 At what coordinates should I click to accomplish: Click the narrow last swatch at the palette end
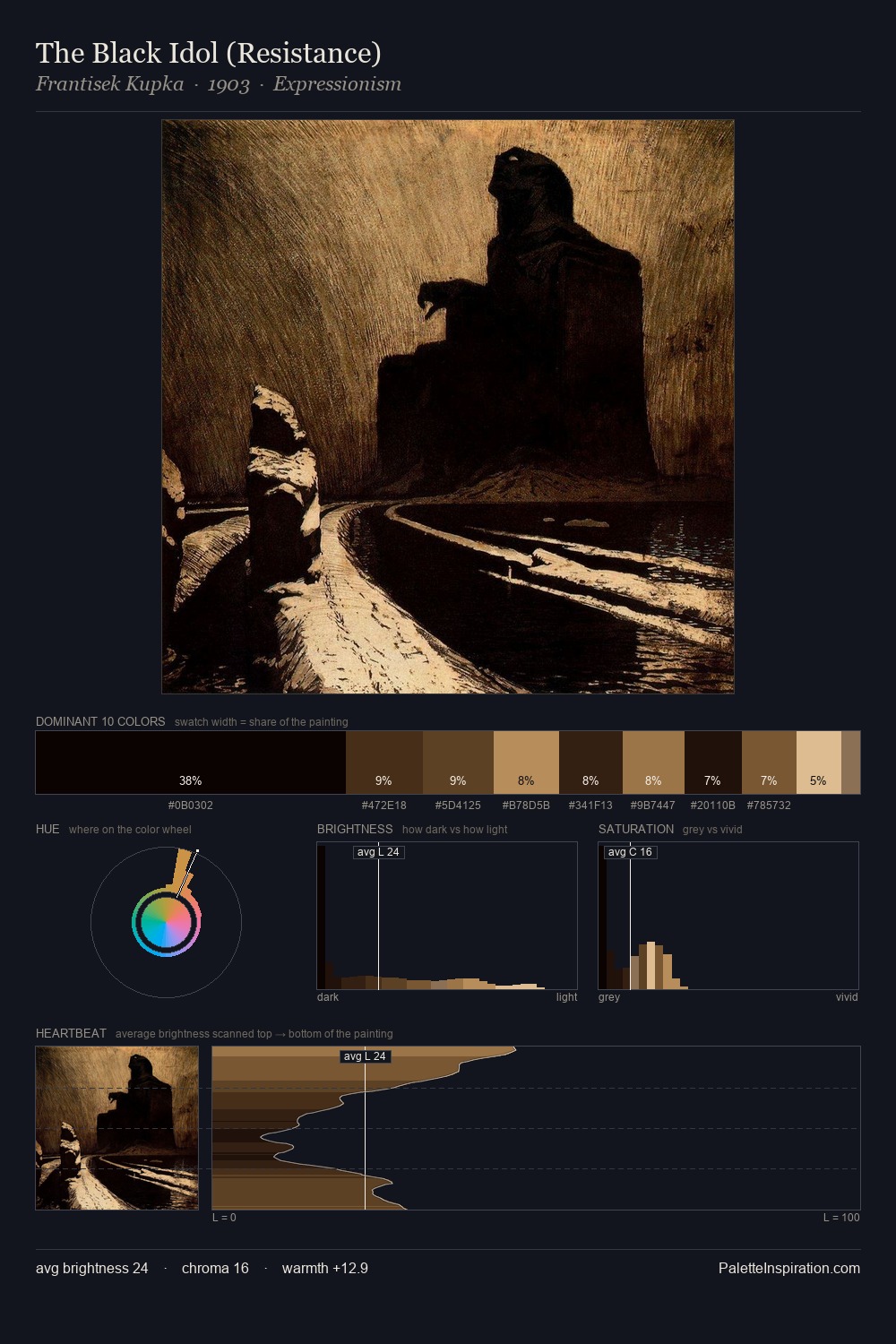(850, 762)
